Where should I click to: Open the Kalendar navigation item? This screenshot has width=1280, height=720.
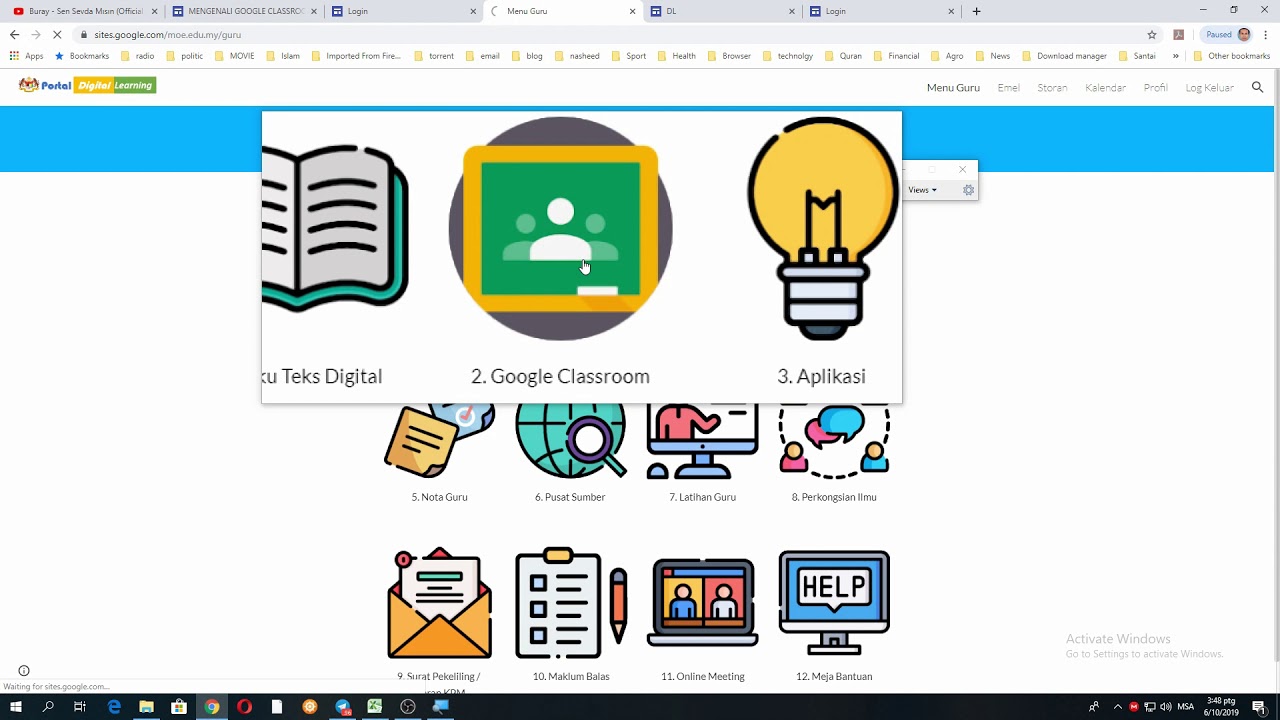click(1105, 88)
